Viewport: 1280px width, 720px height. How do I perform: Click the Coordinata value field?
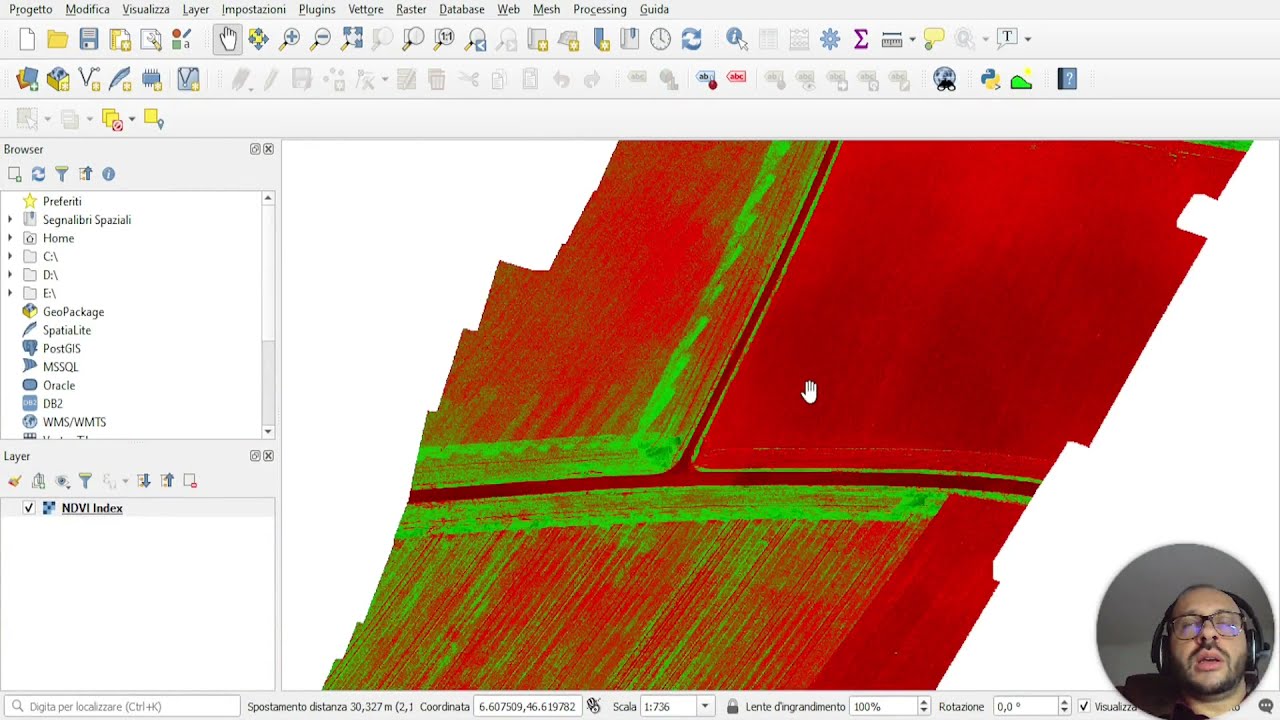click(528, 707)
